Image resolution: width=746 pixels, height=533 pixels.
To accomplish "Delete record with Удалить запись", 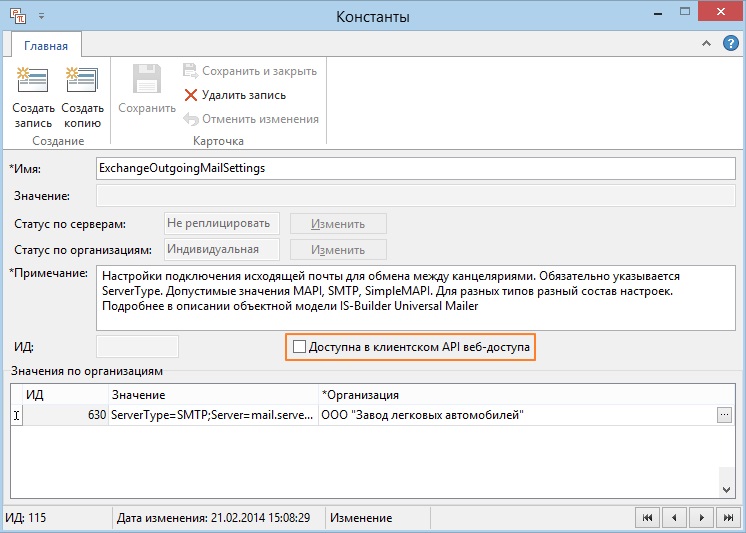I will (235, 95).
